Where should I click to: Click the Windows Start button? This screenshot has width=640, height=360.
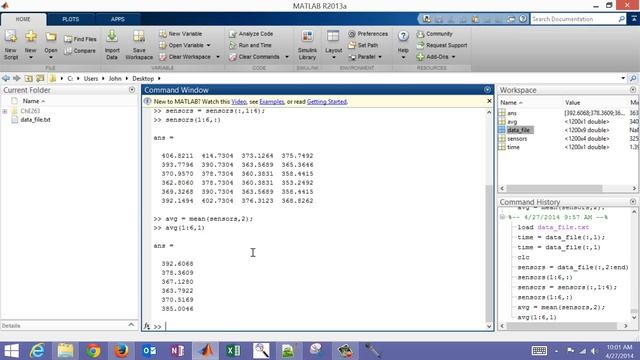[x=11, y=351]
